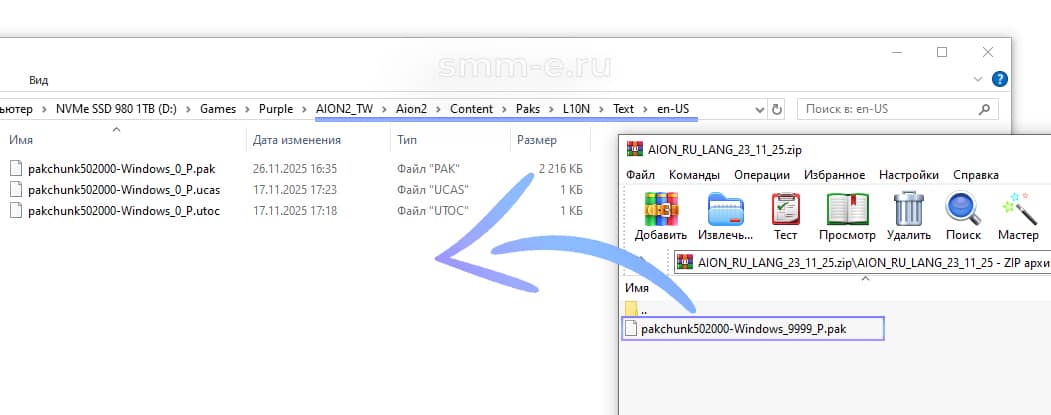
Task: Open the WinRAR archive path combo box
Action: 860,262
